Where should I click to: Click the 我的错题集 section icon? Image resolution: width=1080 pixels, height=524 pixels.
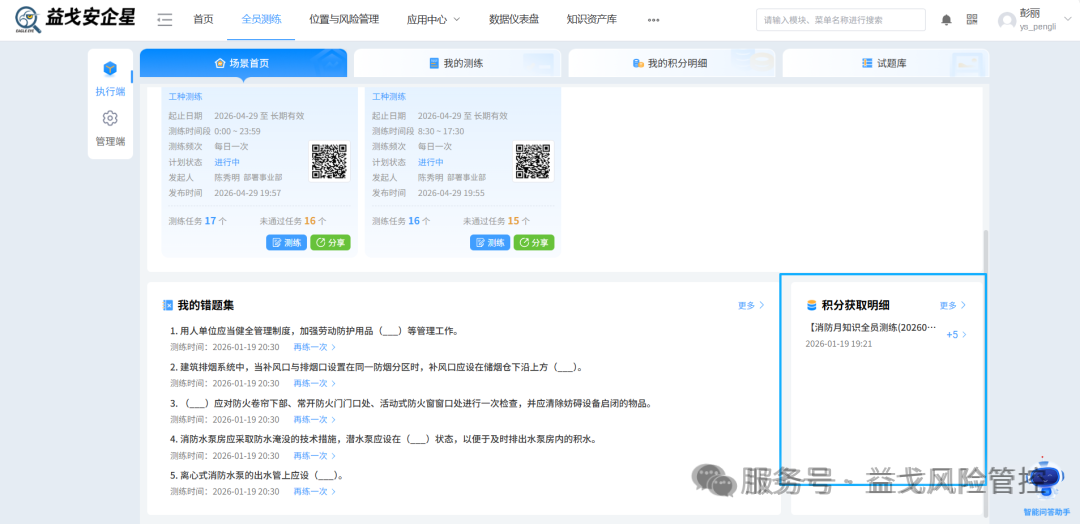[x=167, y=305]
